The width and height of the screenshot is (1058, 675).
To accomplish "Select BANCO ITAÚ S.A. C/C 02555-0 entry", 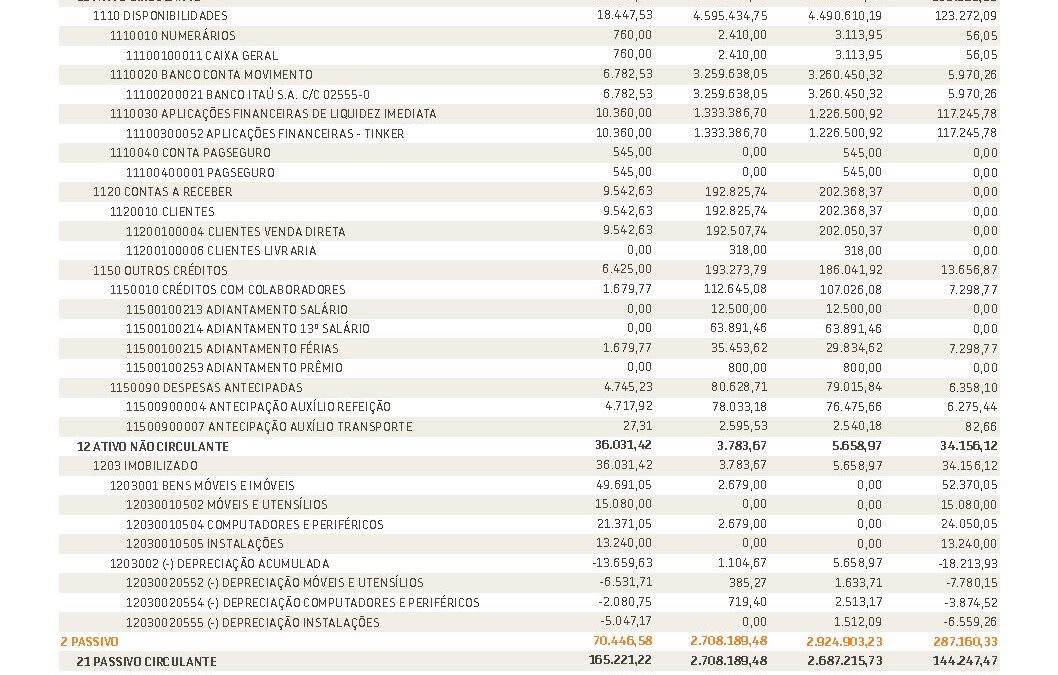I will [x=247, y=94].
